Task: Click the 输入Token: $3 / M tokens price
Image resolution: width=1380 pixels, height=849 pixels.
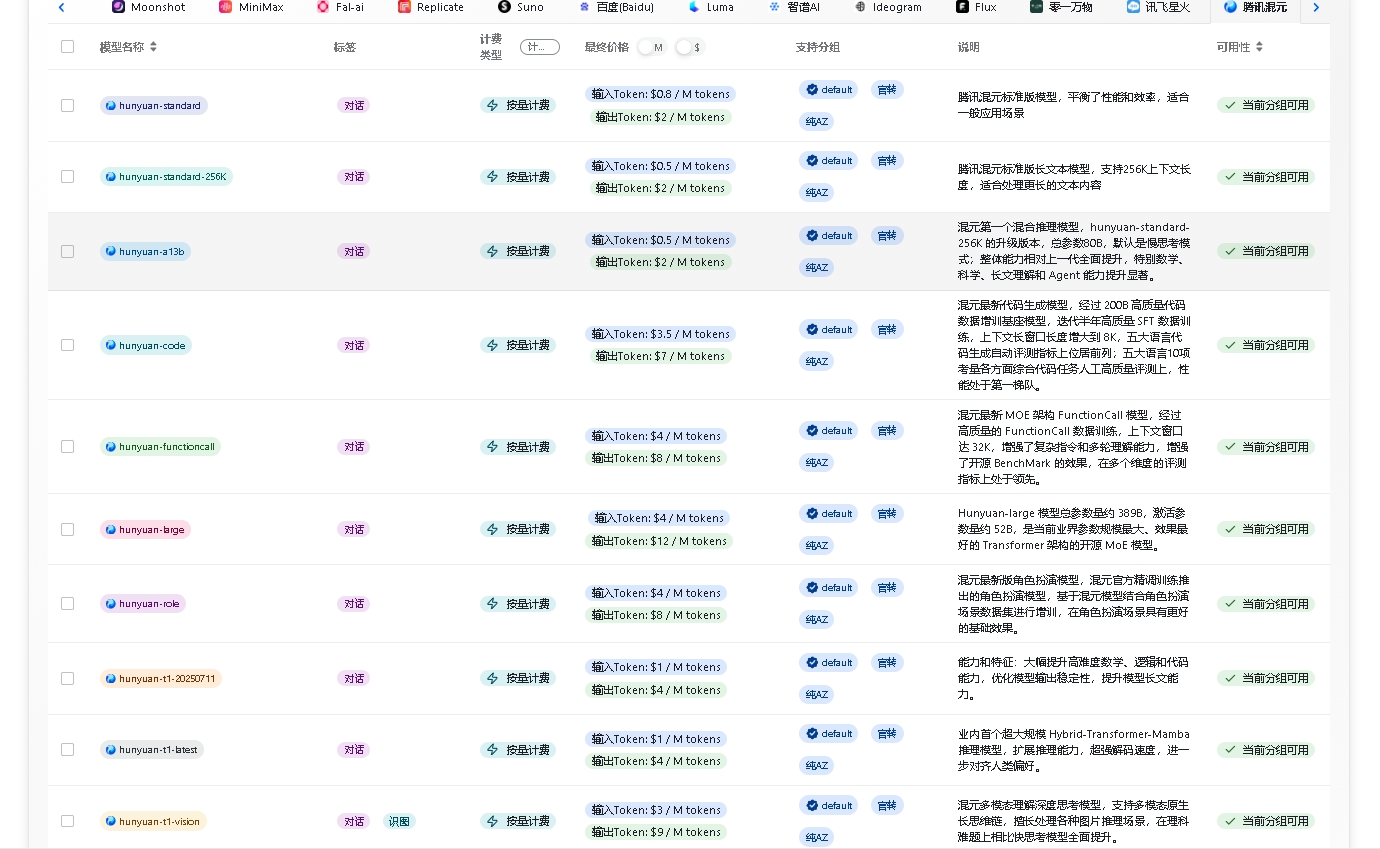Action: pyautogui.click(x=656, y=810)
